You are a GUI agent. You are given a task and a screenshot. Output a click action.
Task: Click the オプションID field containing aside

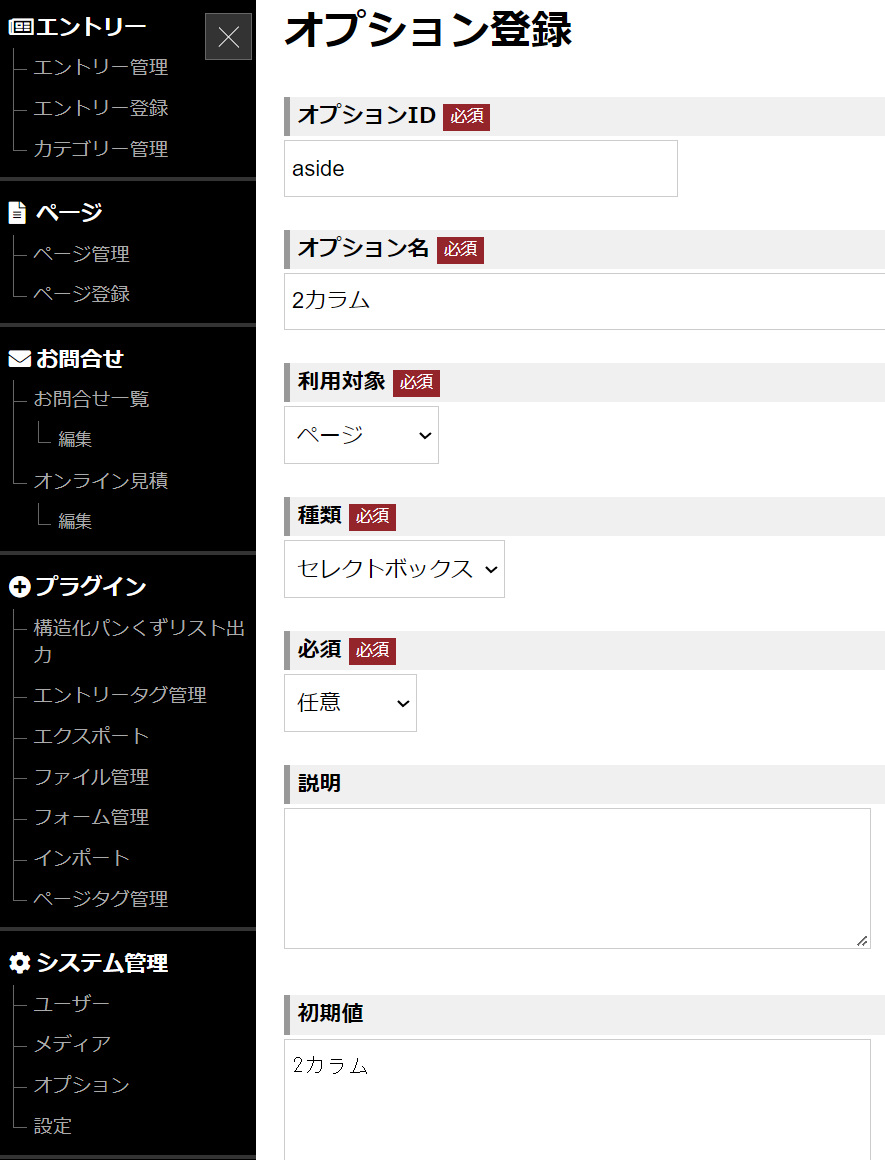480,168
